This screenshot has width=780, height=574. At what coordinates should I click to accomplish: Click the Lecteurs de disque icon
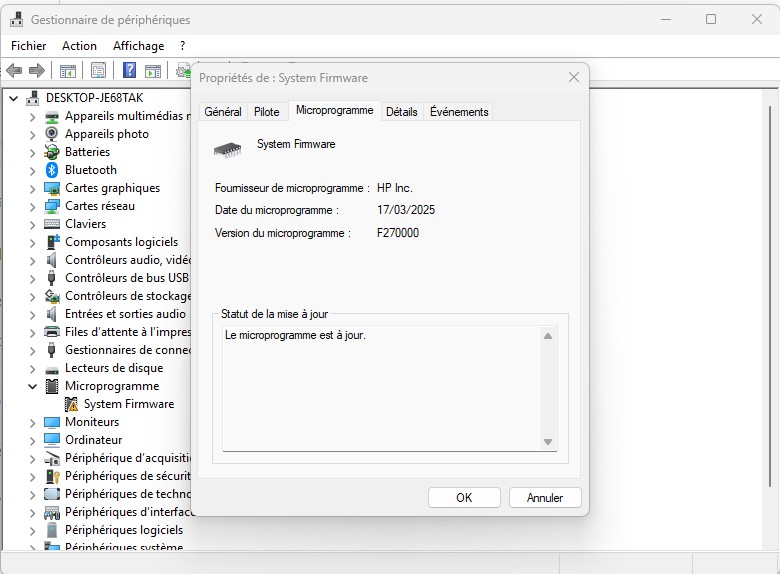point(52,370)
